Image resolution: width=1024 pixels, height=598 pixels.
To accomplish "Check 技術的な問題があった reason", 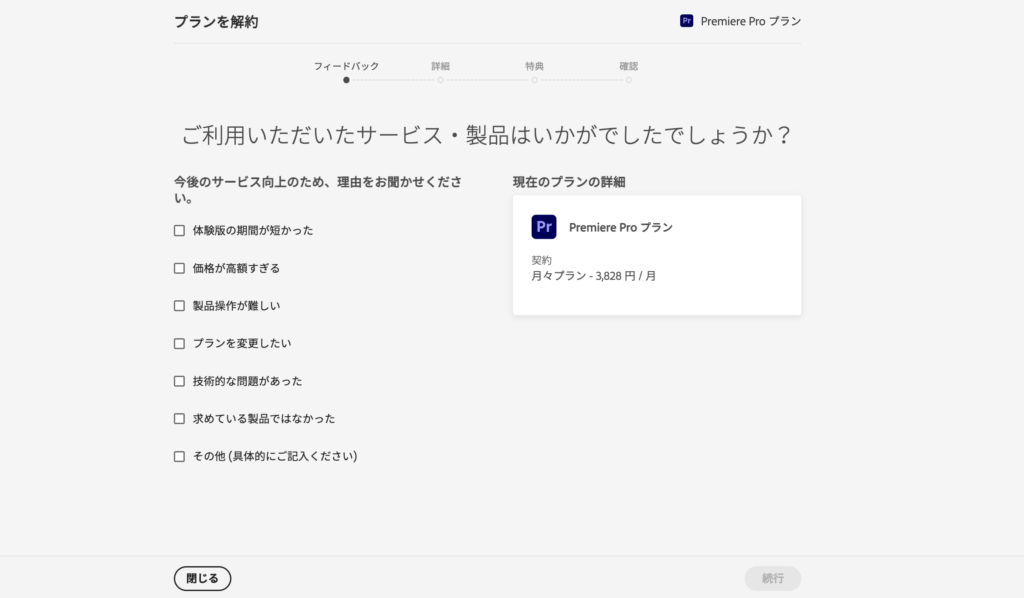I will (179, 381).
